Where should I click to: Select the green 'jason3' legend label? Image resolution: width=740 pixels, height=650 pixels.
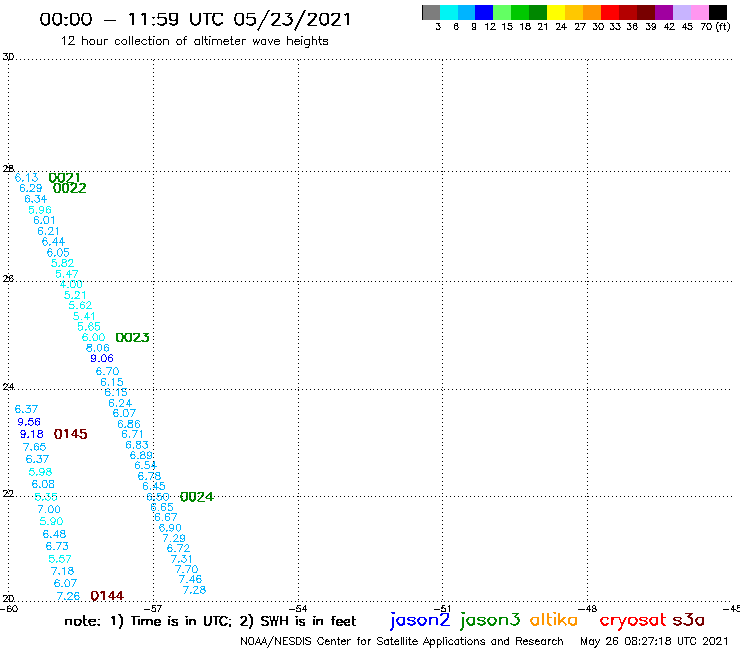point(490,621)
